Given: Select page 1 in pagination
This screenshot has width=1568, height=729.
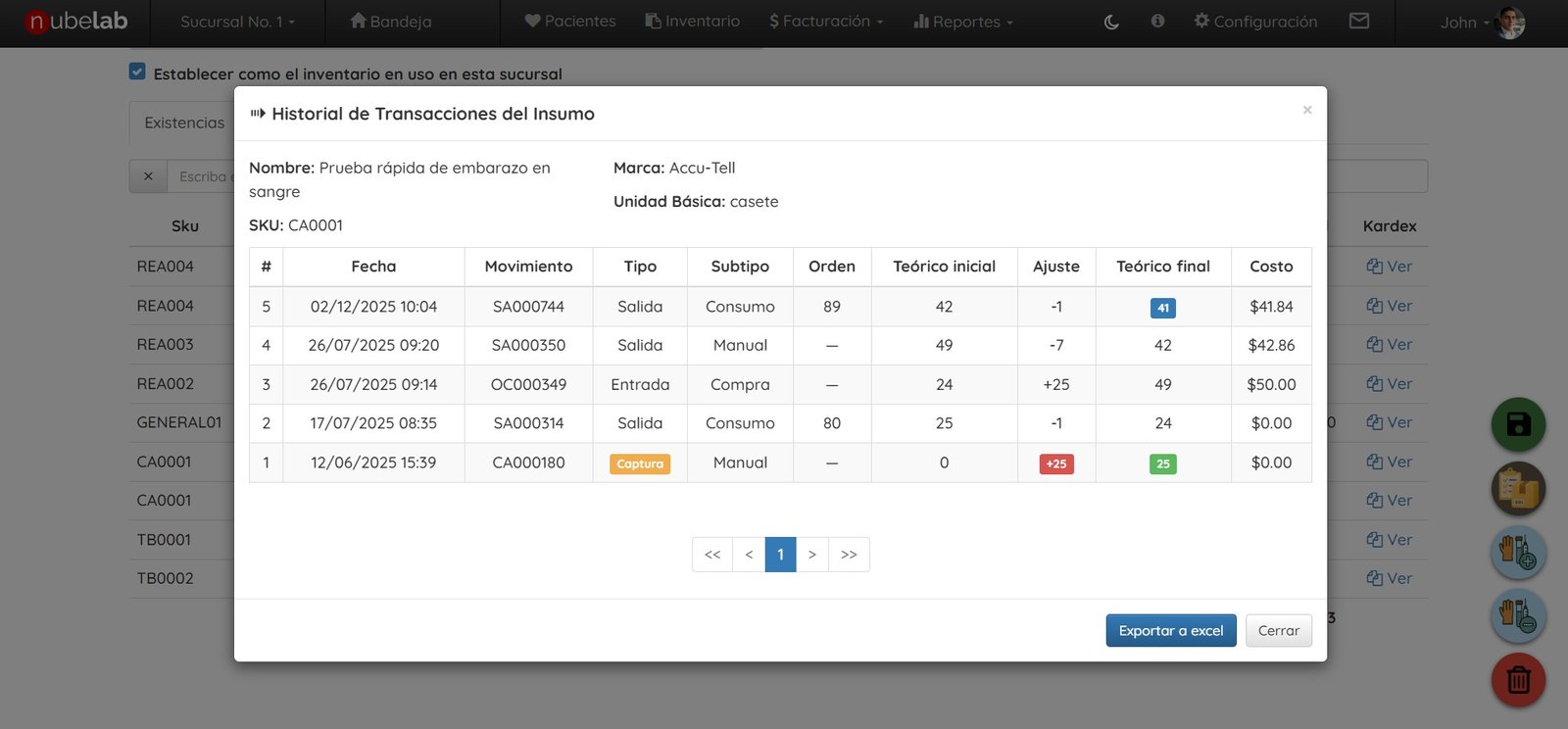Looking at the screenshot, I should tap(780, 555).
